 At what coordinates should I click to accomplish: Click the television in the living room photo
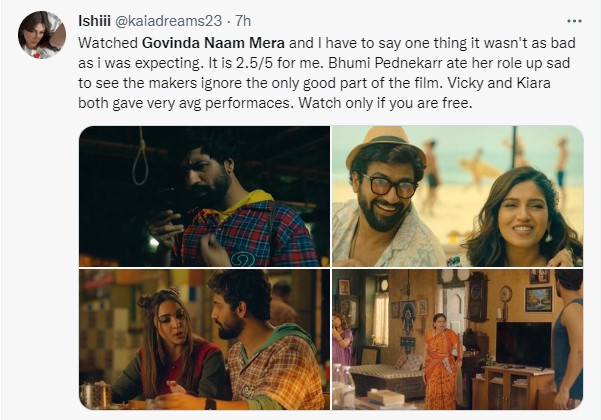(523, 343)
